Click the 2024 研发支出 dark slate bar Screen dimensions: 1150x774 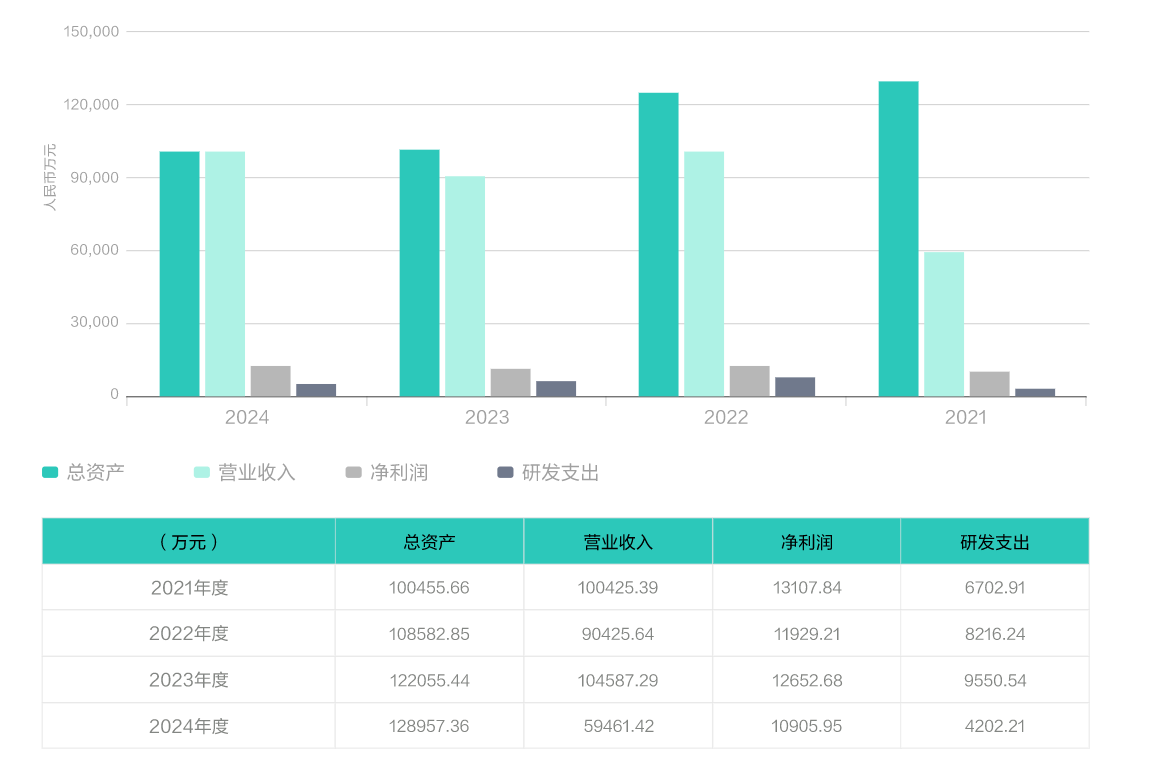(x=316, y=390)
